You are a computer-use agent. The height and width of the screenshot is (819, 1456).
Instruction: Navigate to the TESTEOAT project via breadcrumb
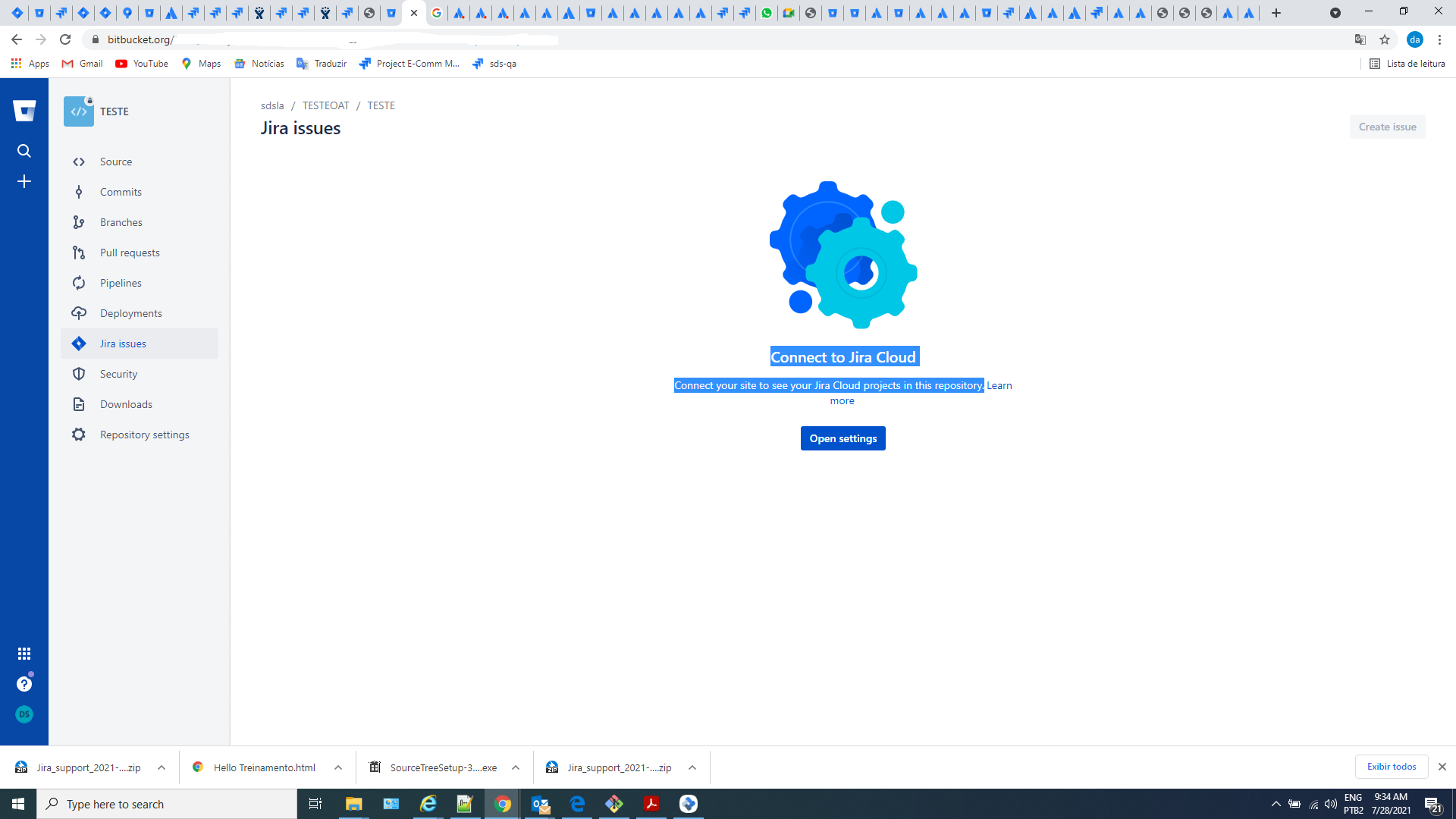(325, 105)
